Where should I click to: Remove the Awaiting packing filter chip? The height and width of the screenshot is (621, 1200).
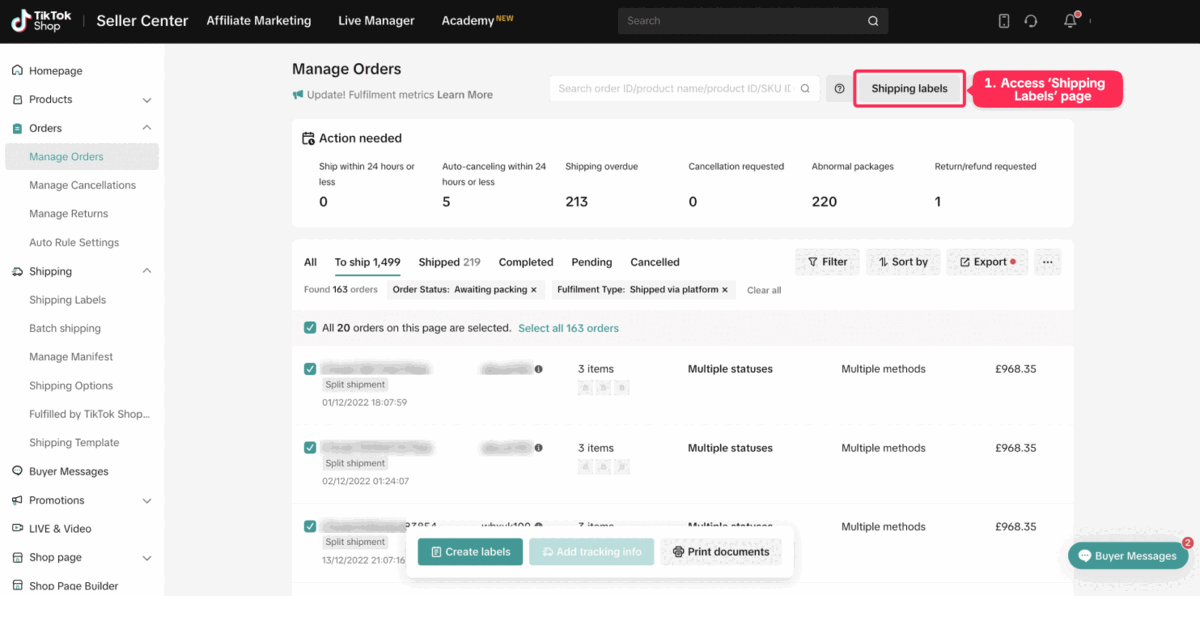pyautogui.click(x=533, y=290)
